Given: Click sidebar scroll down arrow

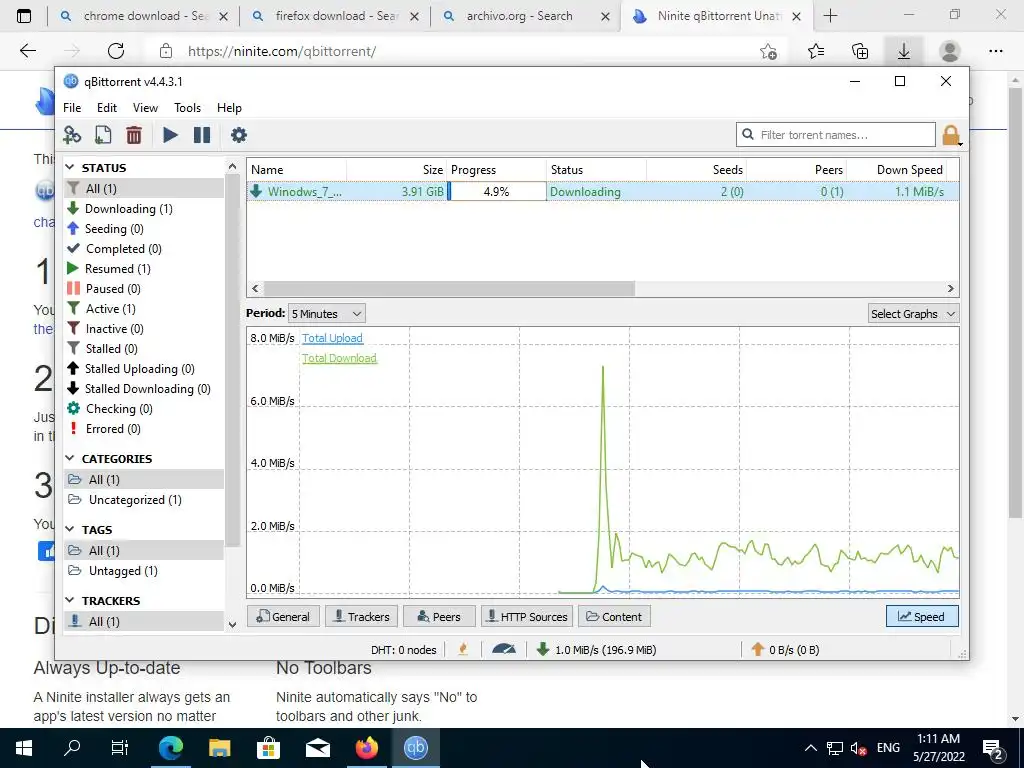Looking at the screenshot, I should tap(232, 625).
